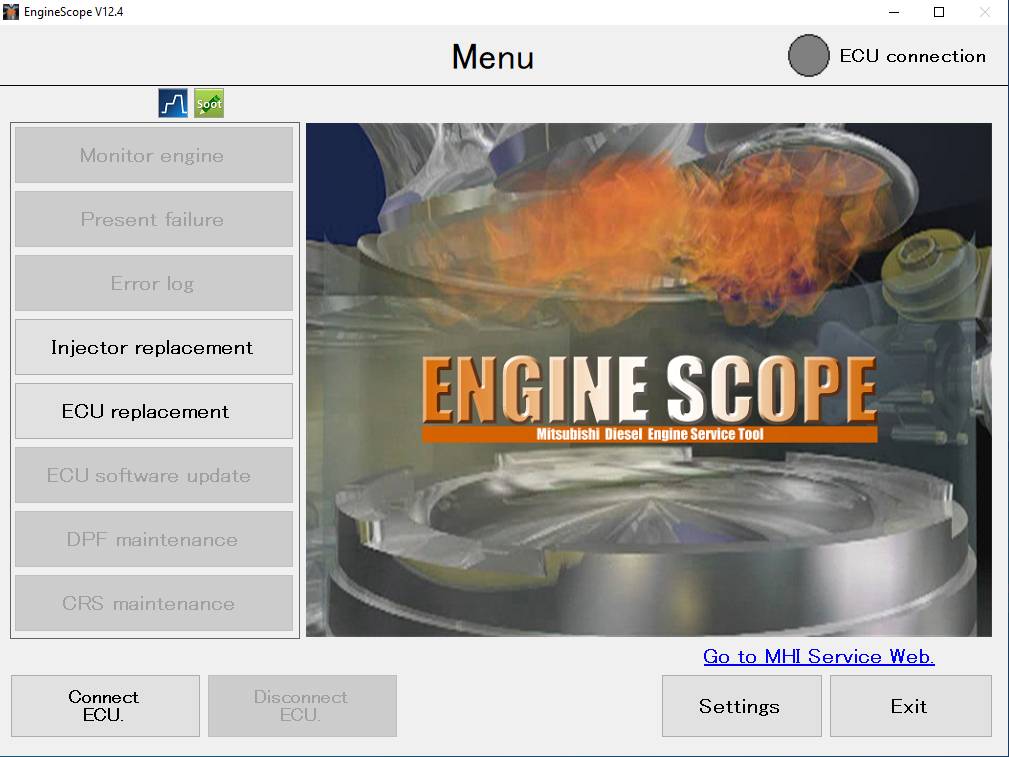The image size is (1009, 757).
Task: Select ECU replacement
Action: [x=153, y=411]
